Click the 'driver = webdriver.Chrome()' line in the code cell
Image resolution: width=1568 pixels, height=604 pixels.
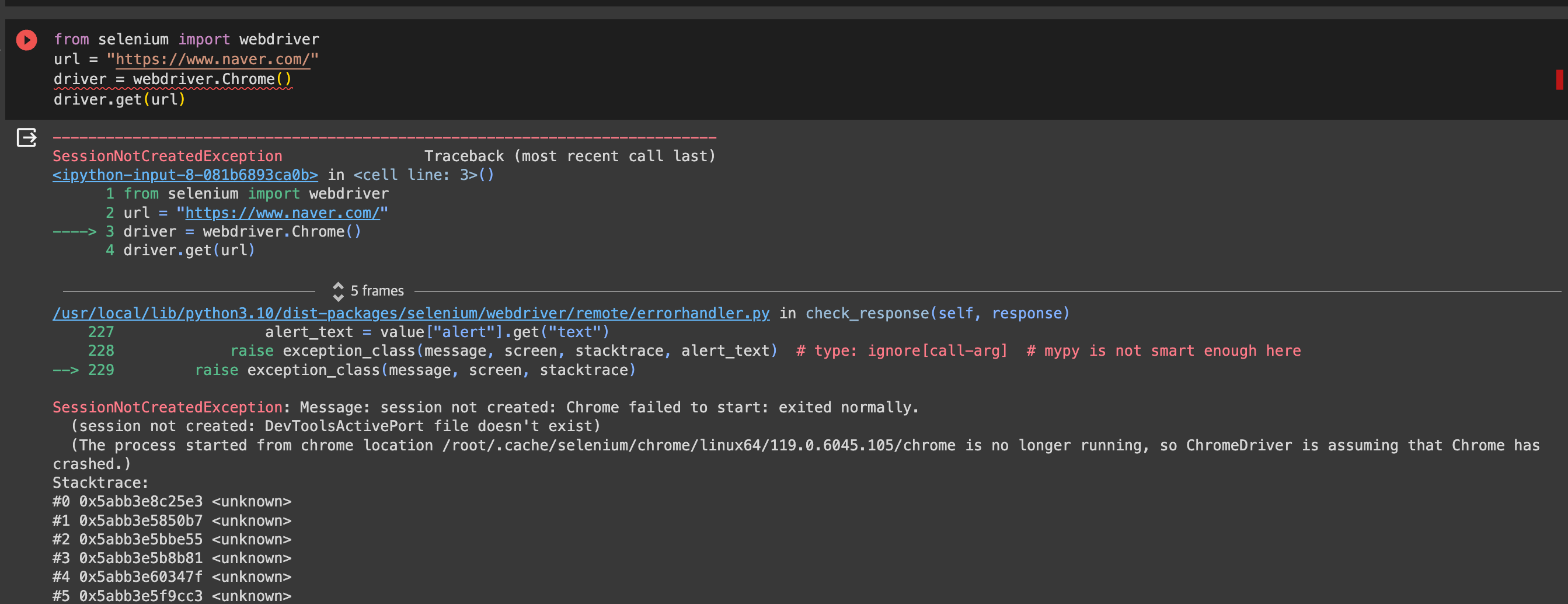pyautogui.click(x=173, y=79)
